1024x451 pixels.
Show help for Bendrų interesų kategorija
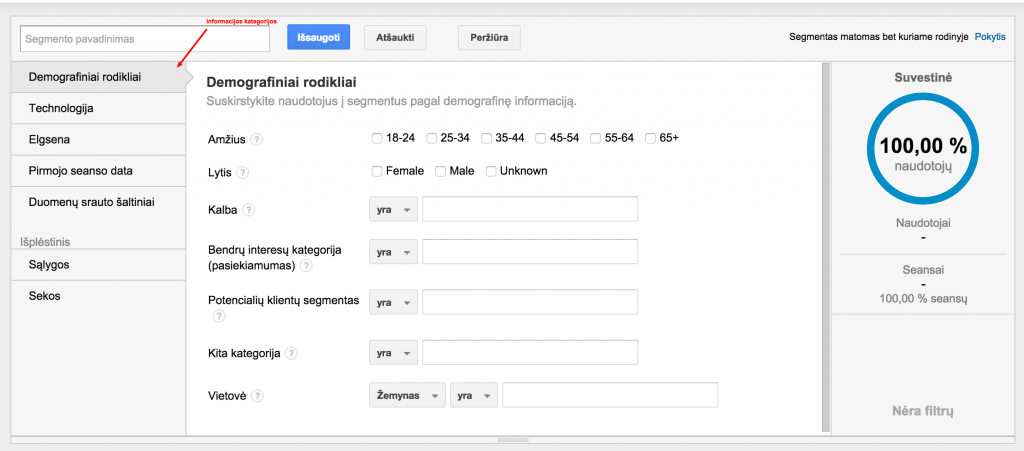point(306,266)
